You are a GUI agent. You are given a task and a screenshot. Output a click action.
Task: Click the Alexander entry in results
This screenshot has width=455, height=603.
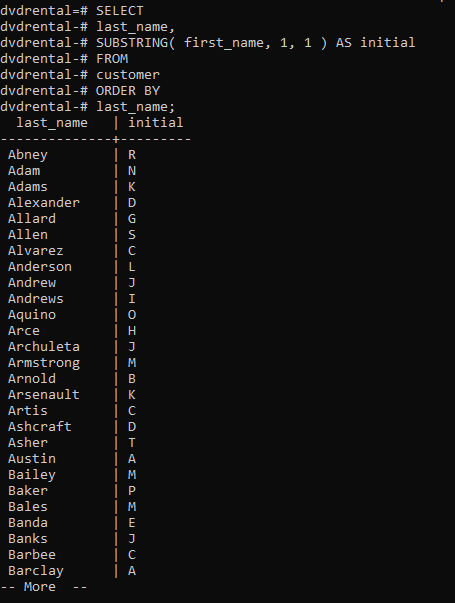[x=44, y=203]
